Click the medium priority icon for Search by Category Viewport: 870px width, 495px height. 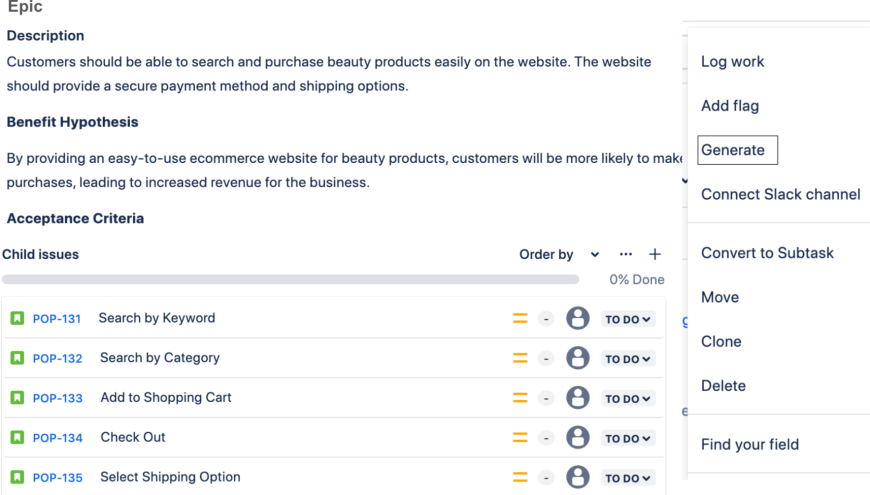(x=520, y=358)
